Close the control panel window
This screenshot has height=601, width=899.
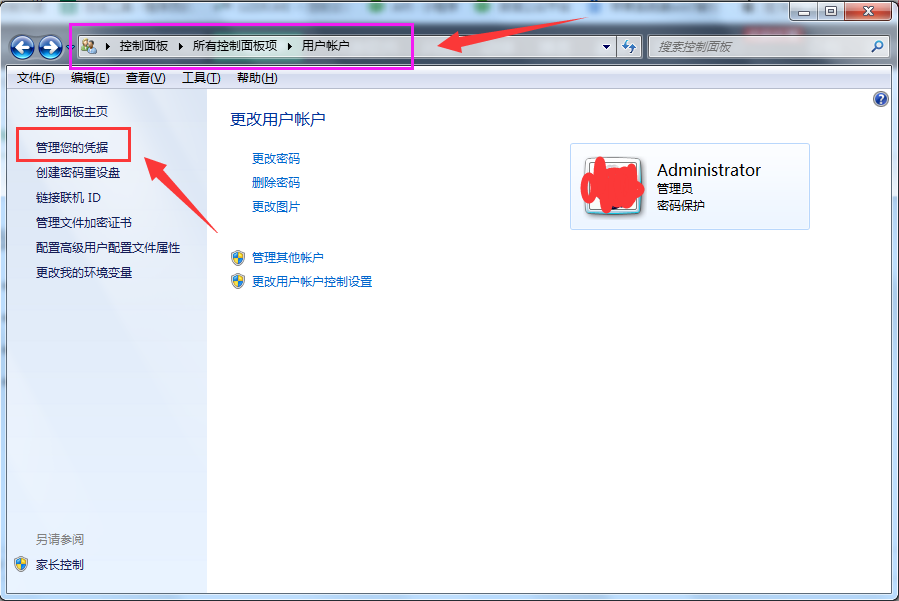click(868, 11)
